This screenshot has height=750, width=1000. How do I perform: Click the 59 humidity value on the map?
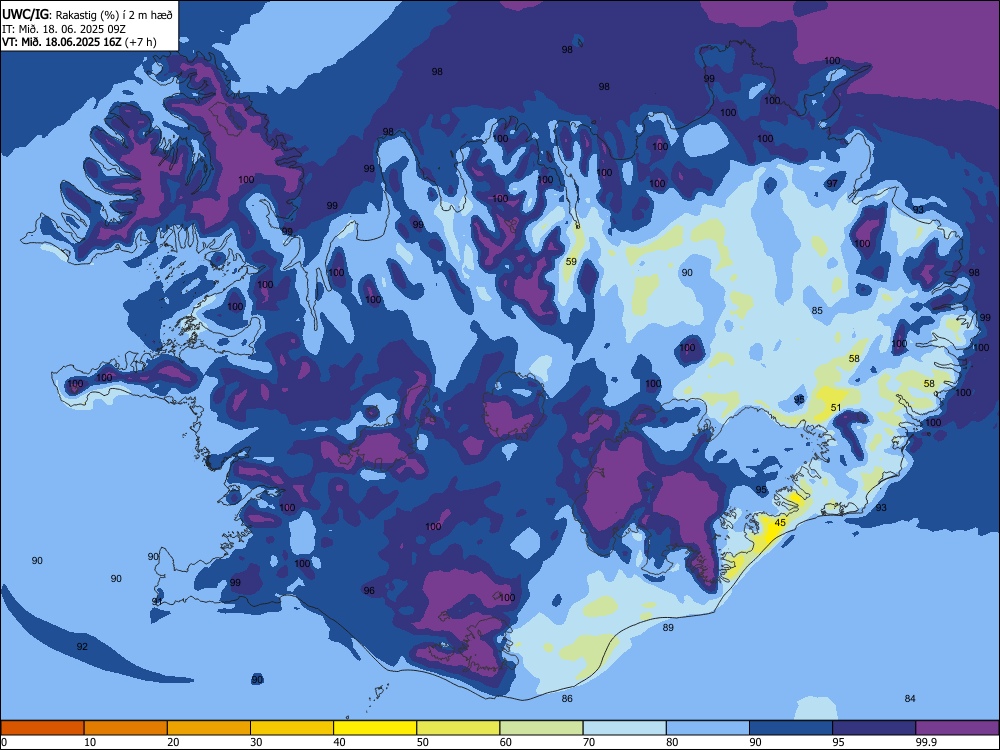(571, 261)
